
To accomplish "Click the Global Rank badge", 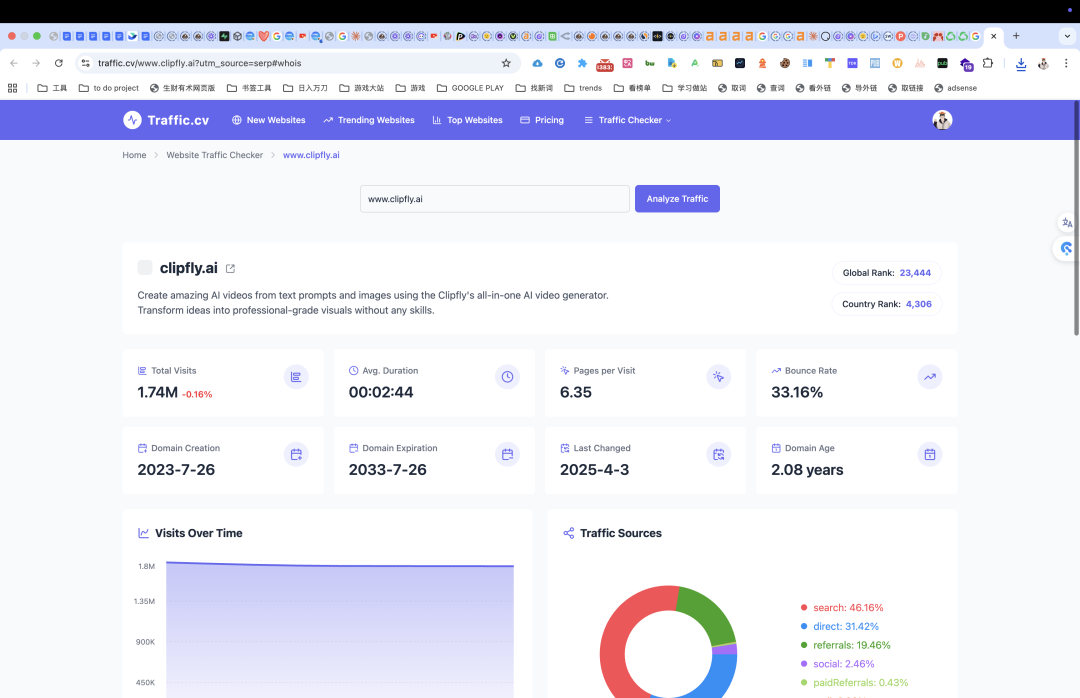I will (x=886, y=273).
